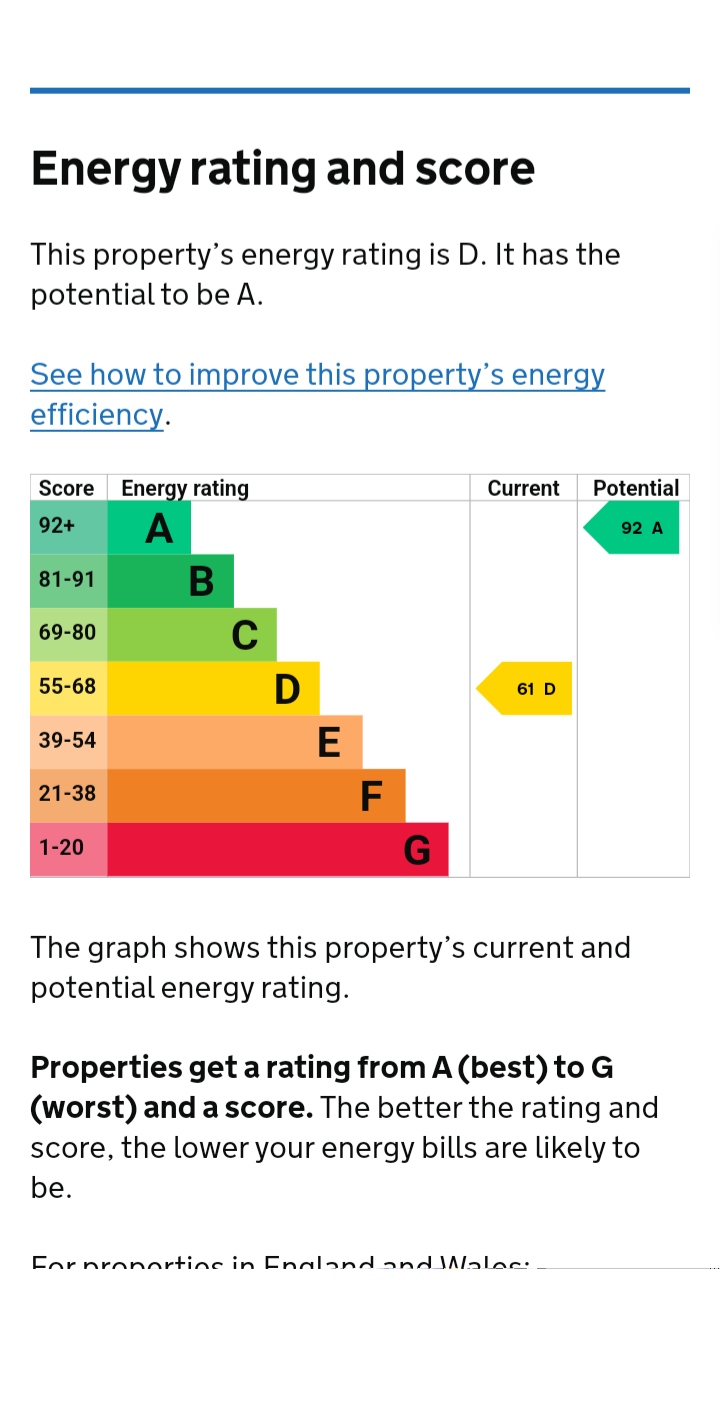The image size is (720, 1425).
Task: Select the dark orange F rating bar
Action: point(256,796)
